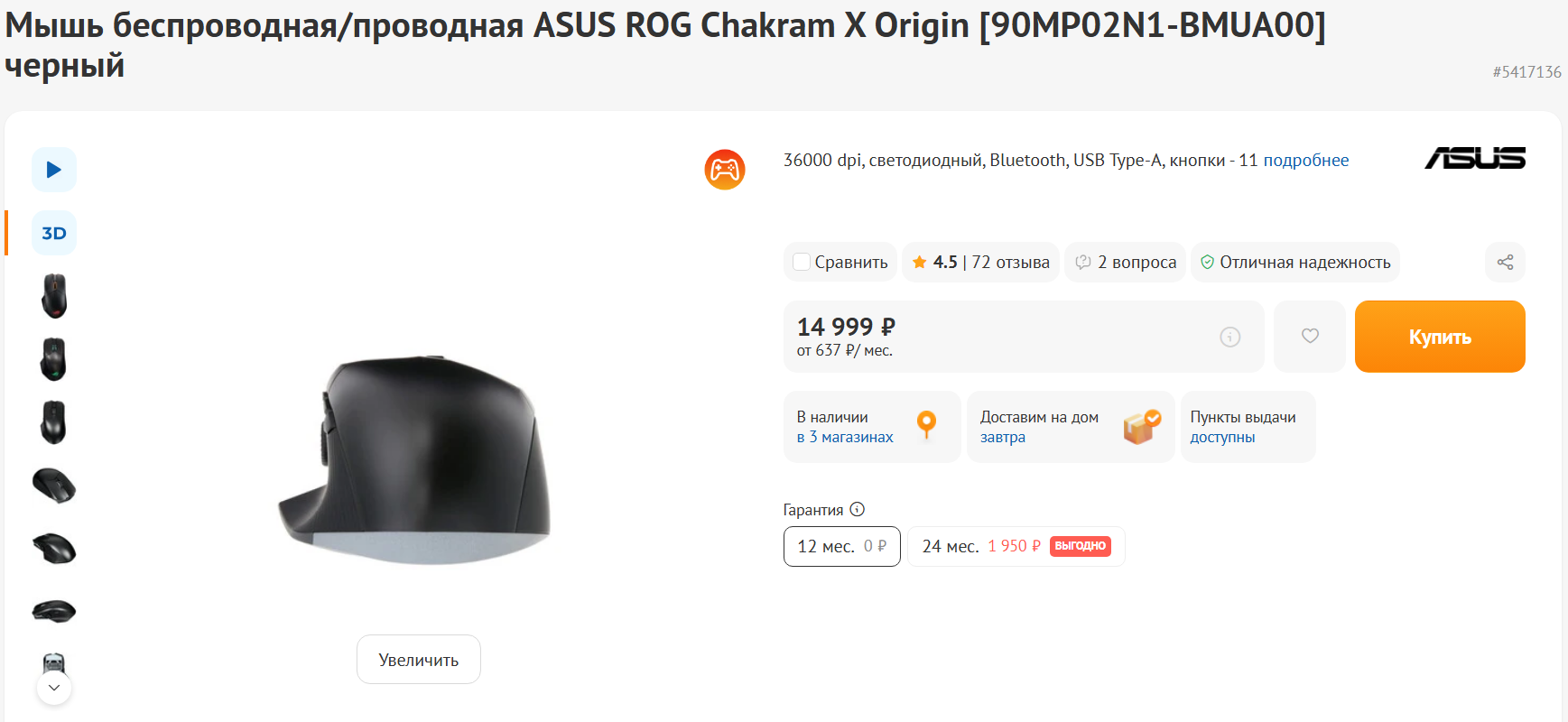The image size is (1568, 722).
Task: Click the Увеличить enlarge button
Action: tap(419, 660)
